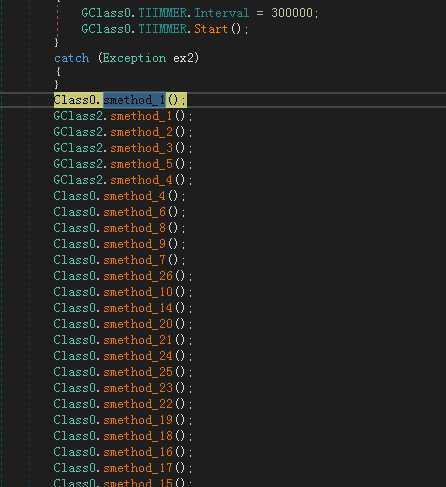This screenshot has height=487, width=446.
Task: Click the catch keyword
Action: pyautogui.click(x=72, y=58)
